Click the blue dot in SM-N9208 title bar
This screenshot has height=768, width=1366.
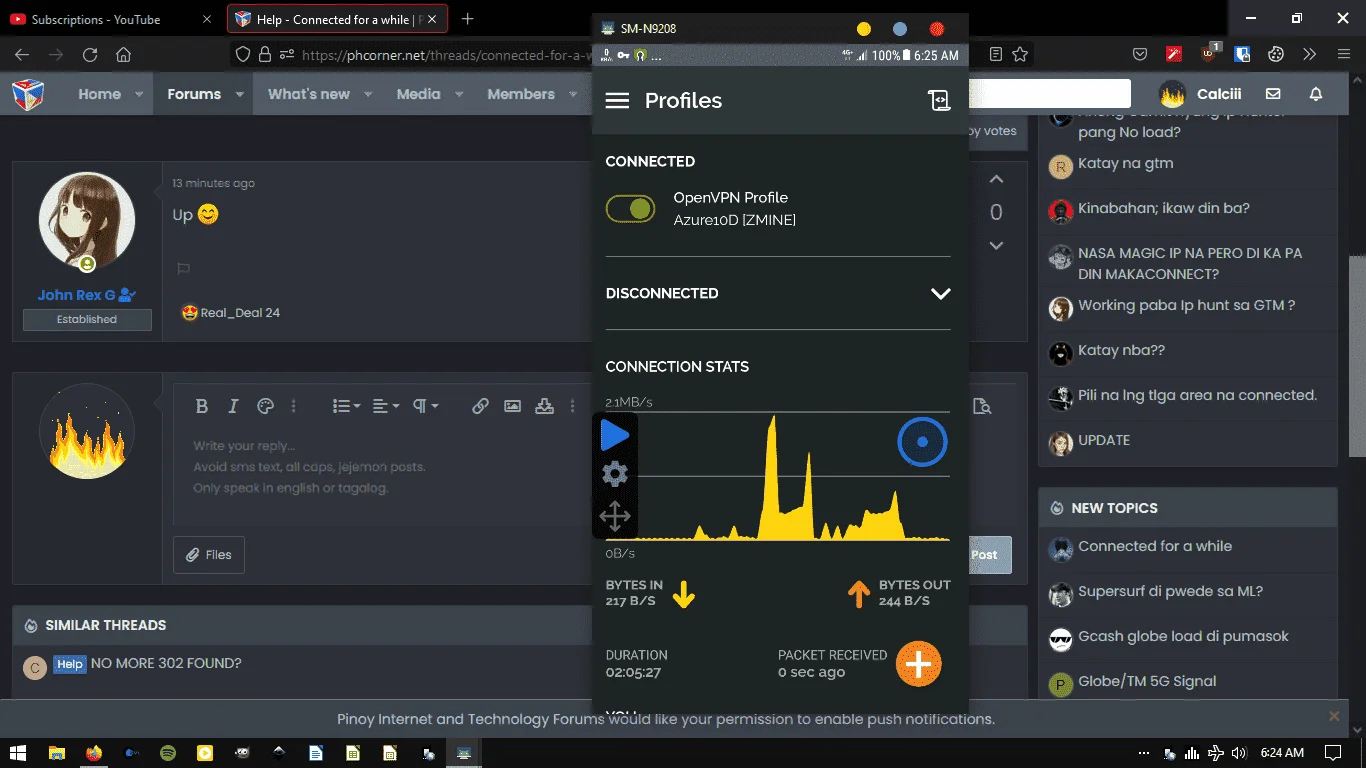900,29
